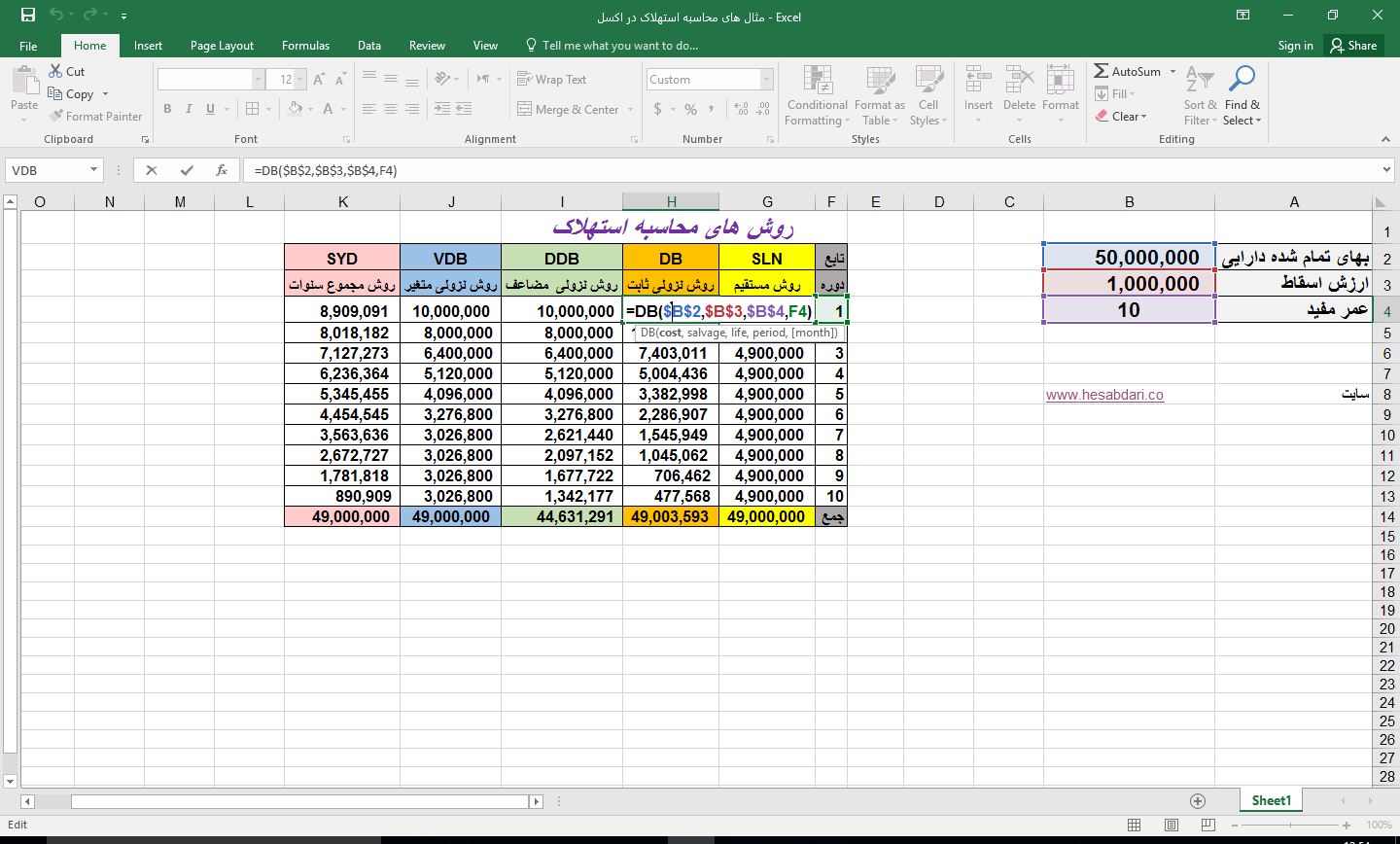The image size is (1400, 844).
Task: Cancel formula entry with the X icon
Action: point(151,170)
